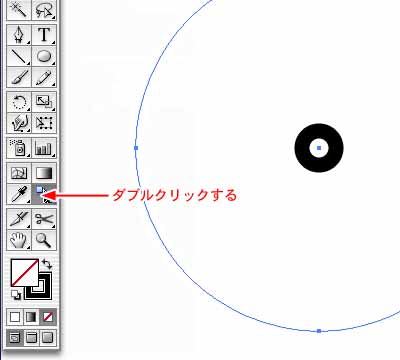Select the Rotate tool
The width and height of the screenshot is (400, 360).
[x=19, y=102]
